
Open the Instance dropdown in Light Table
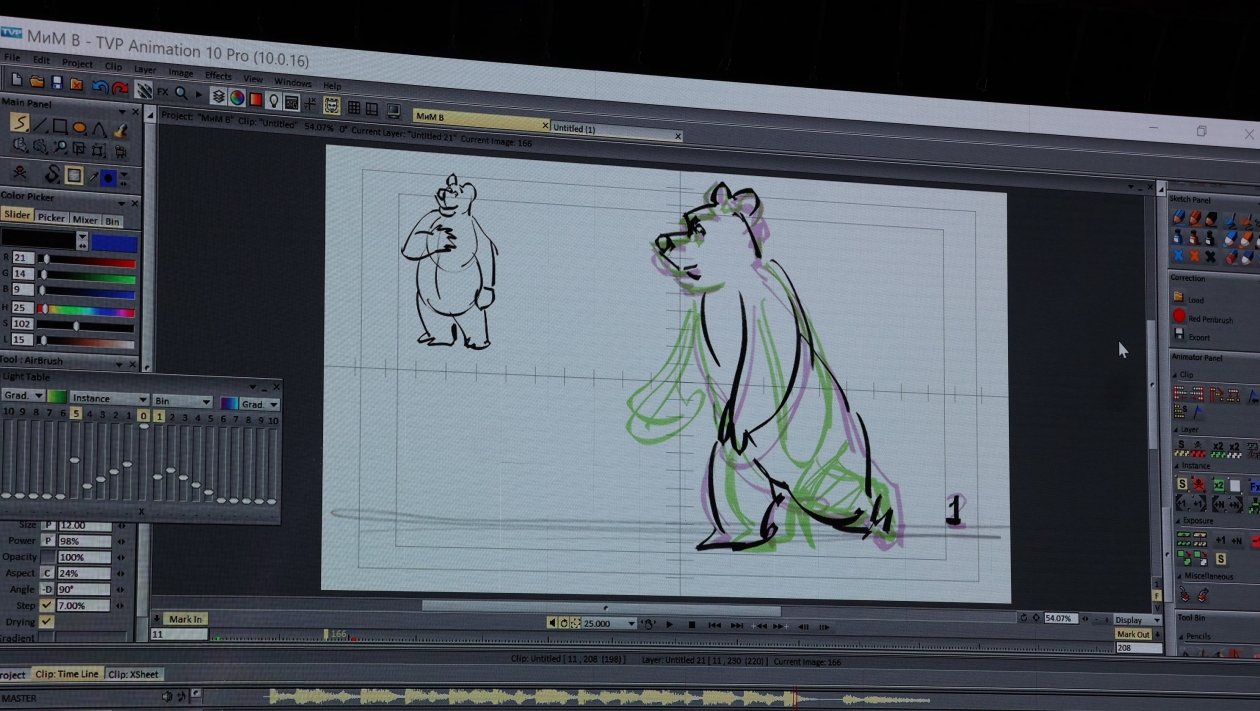pyautogui.click(x=109, y=399)
